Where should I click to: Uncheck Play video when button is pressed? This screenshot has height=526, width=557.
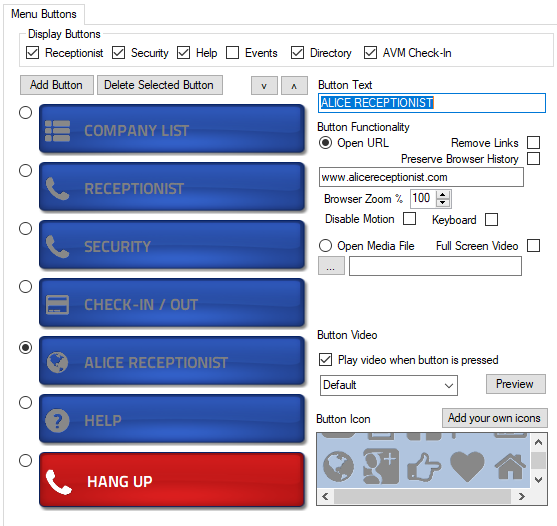pos(325,359)
